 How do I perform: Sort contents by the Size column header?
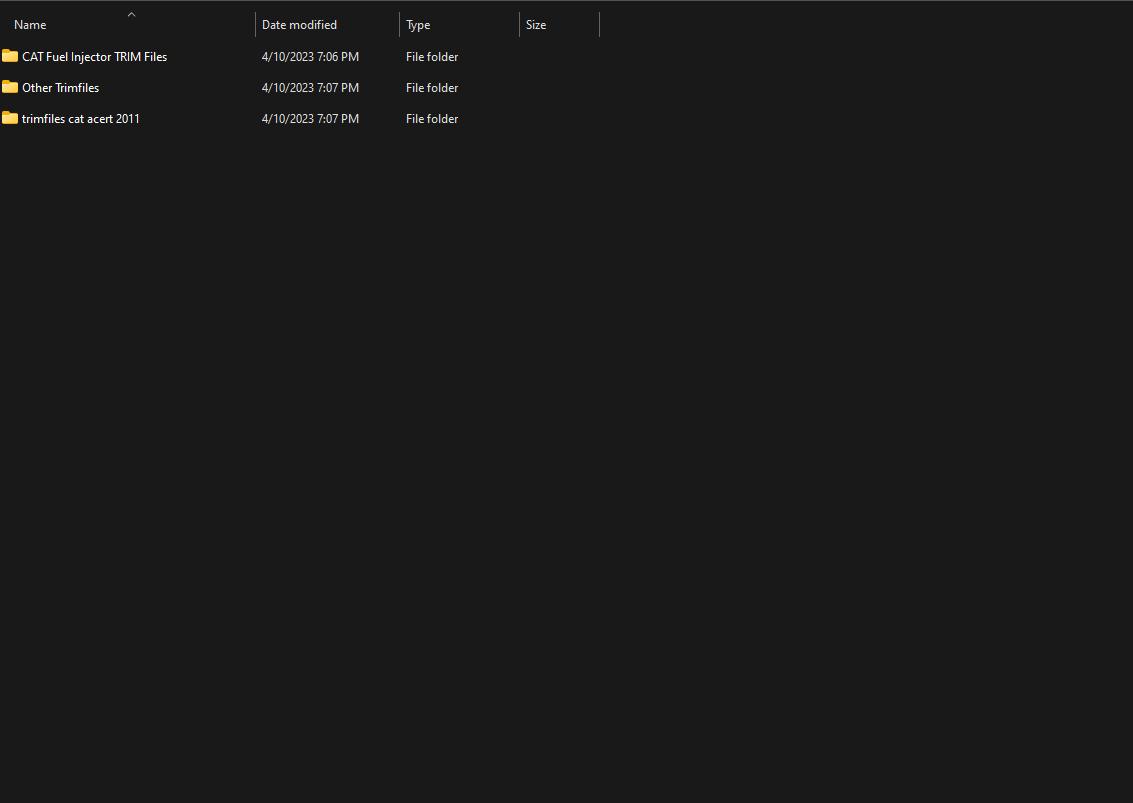pyautogui.click(x=536, y=24)
